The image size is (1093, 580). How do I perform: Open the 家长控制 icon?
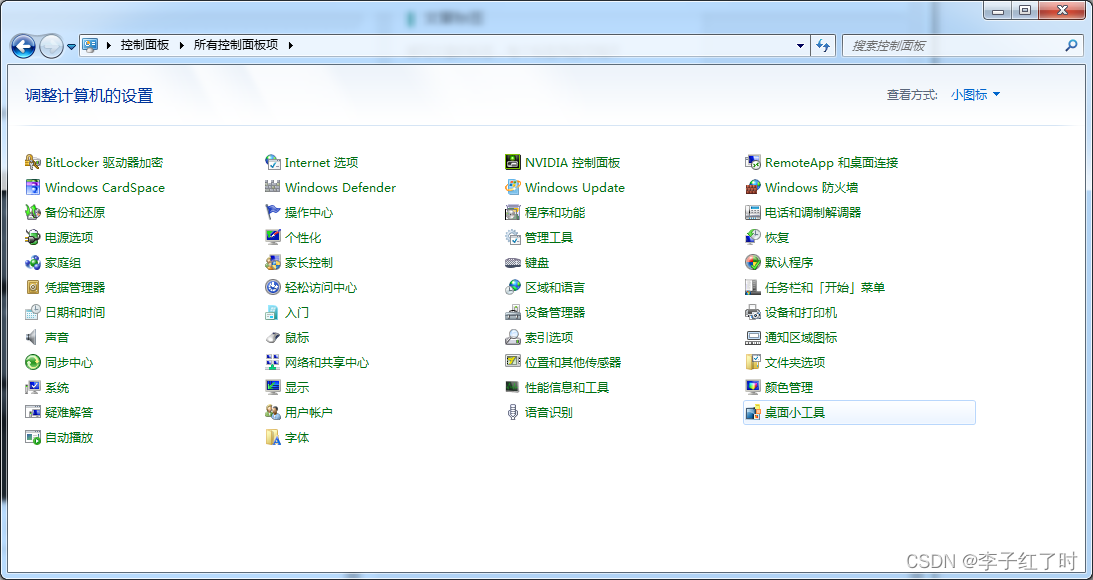(x=273, y=263)
